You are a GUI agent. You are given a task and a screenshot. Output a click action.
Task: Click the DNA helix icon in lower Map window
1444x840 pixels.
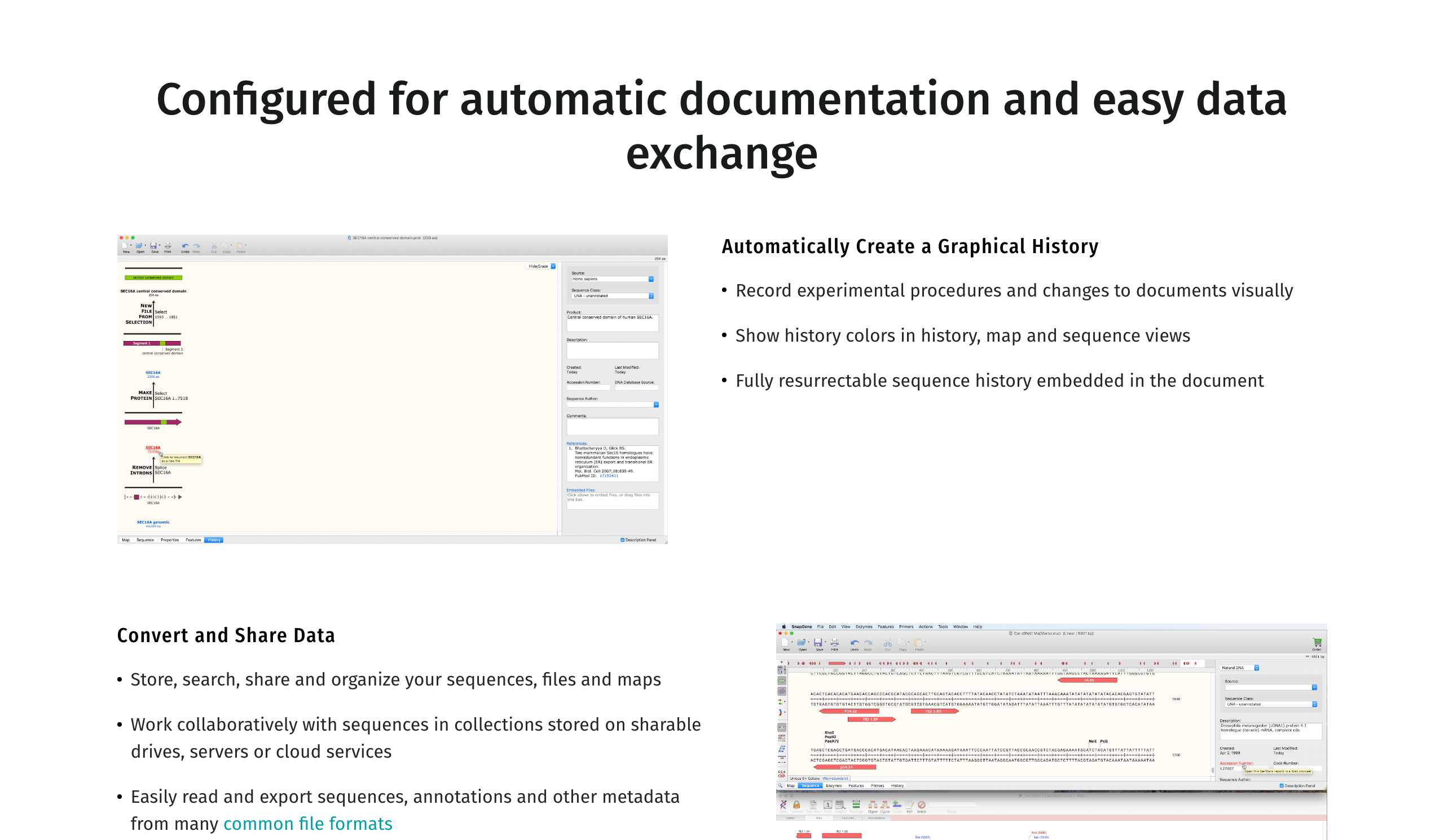click(x=783, y=805)
